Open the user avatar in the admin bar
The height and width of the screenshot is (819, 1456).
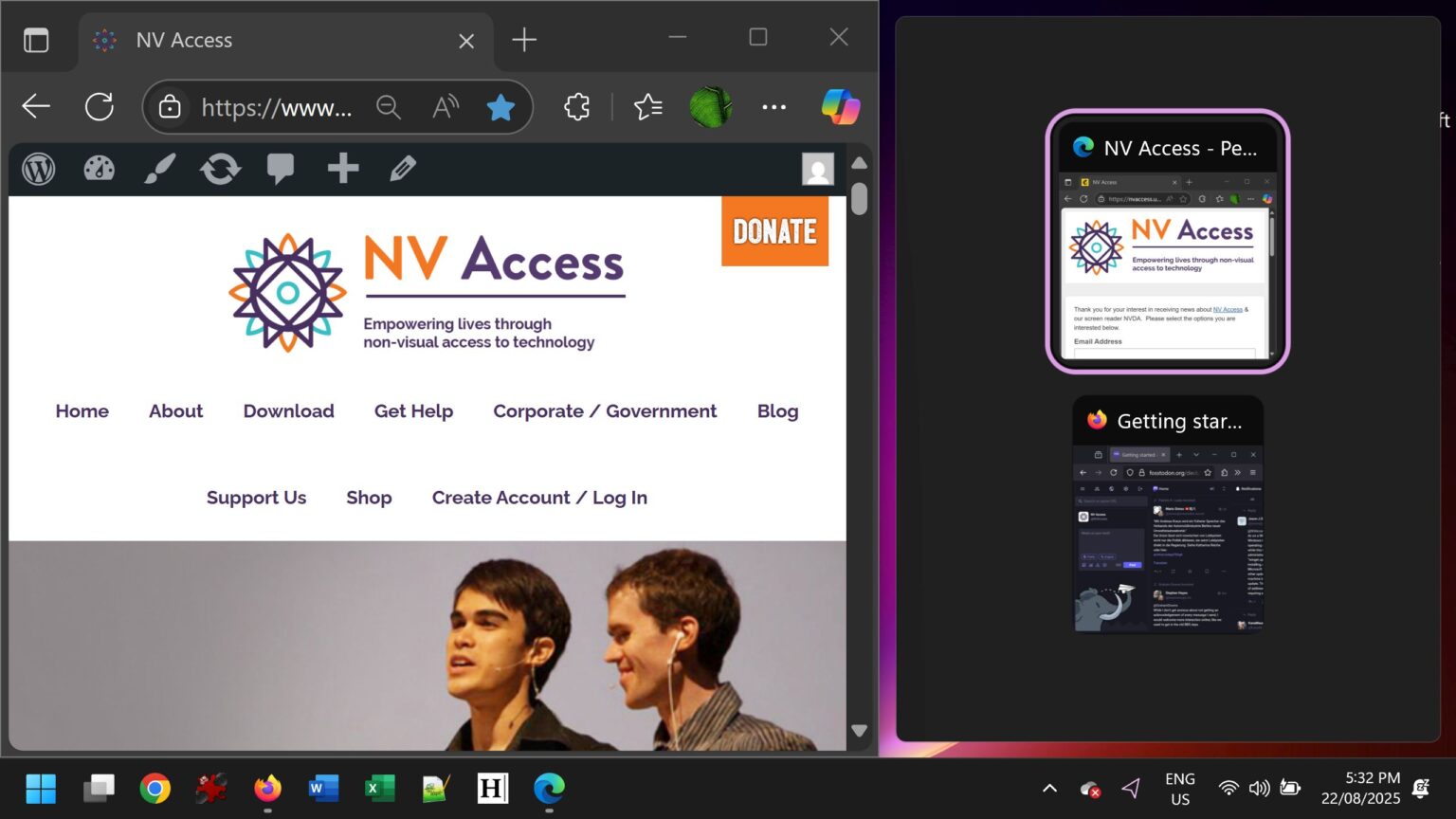click(x=817, y=170)
